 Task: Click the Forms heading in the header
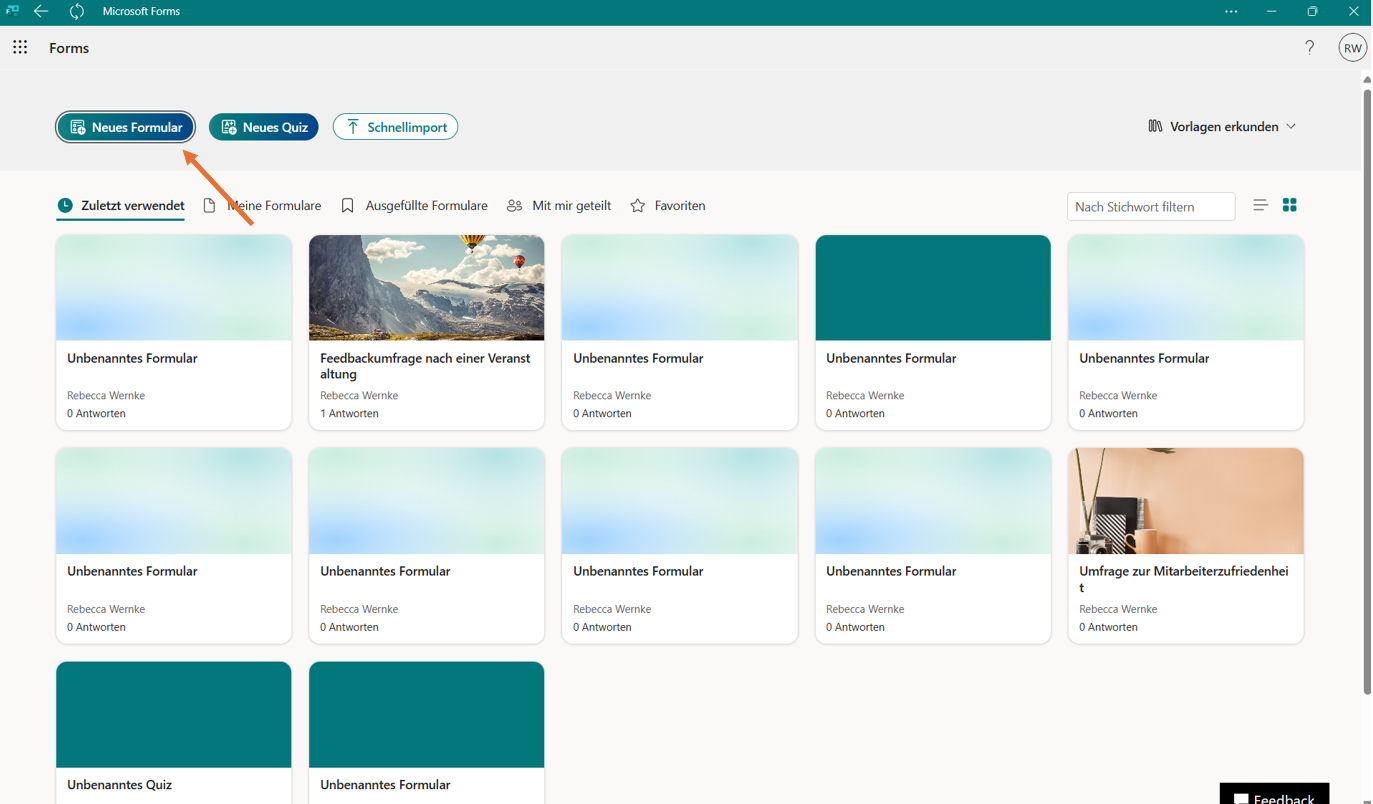pos(69,48)
